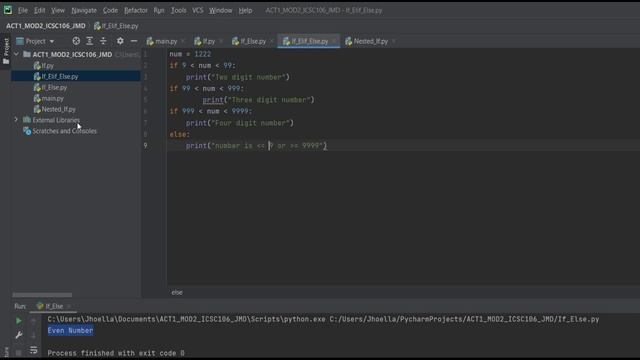
Task: Open the Run menu
Action: 159,10
